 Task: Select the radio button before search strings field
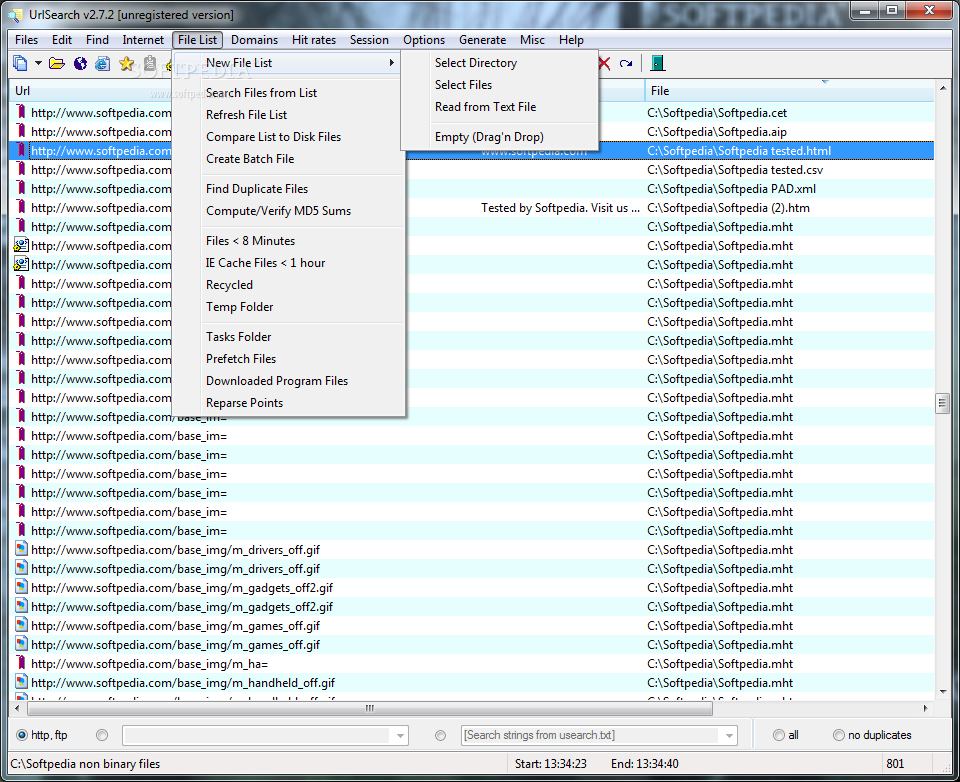[x=440, y=735]
